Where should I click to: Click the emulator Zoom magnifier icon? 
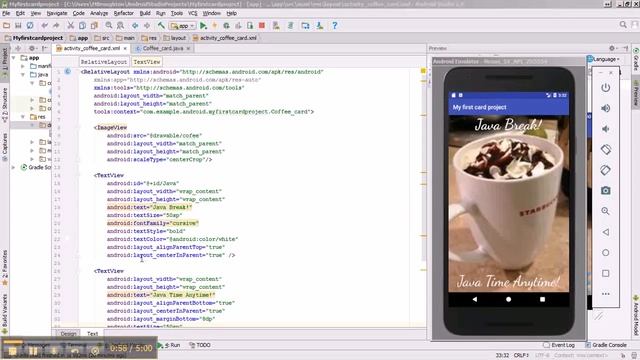pos(606,211)
